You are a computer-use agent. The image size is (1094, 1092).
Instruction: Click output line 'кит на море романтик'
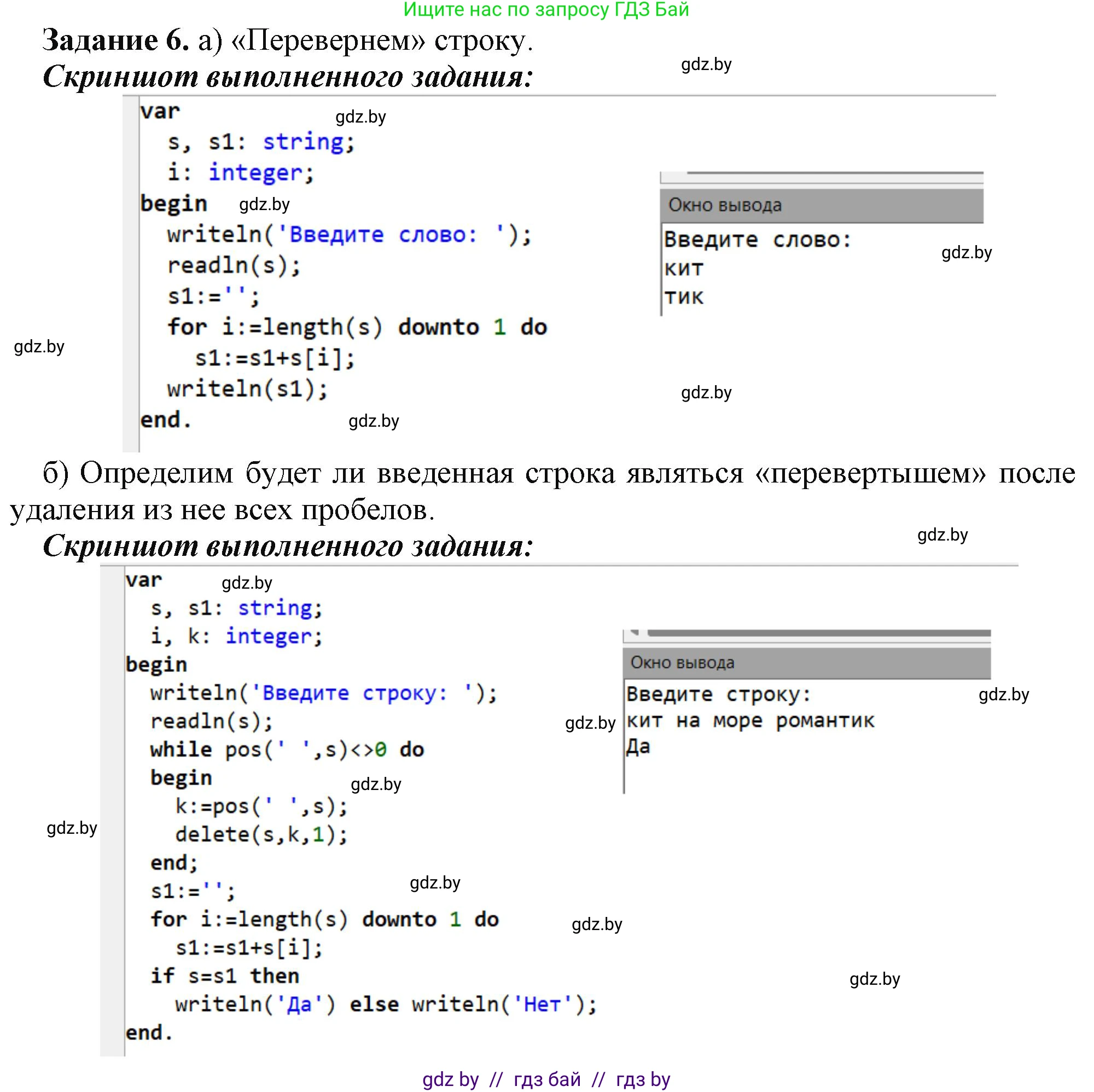click(x=750, y=721)
